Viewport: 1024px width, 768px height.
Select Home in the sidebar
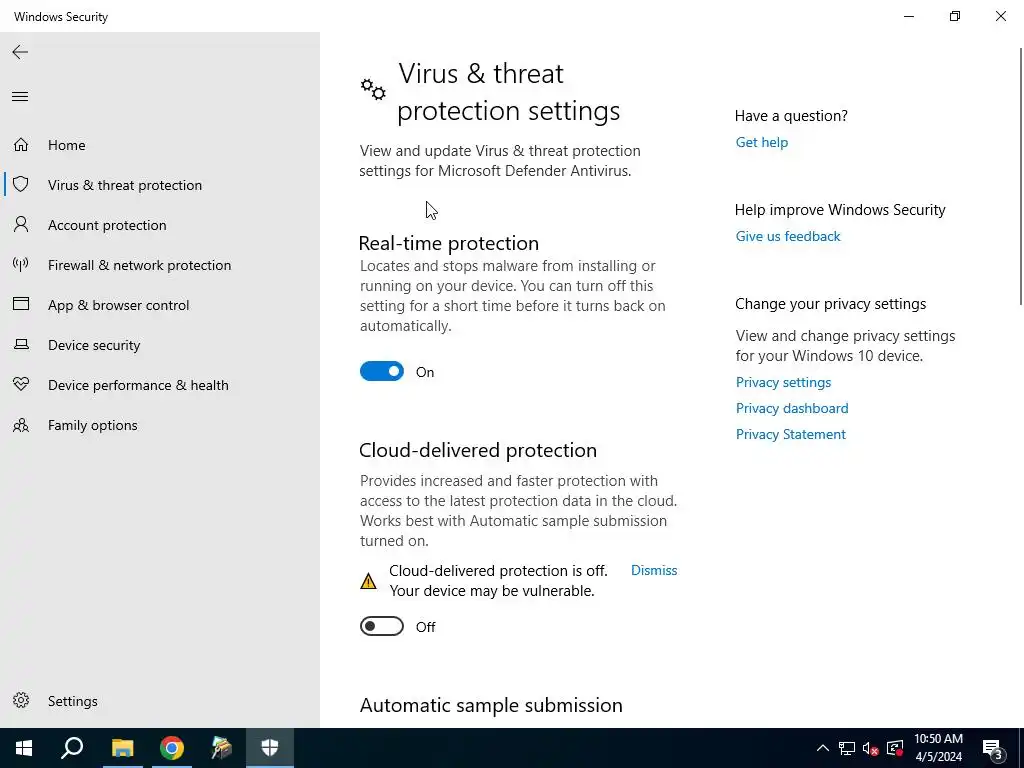[67, 145]
